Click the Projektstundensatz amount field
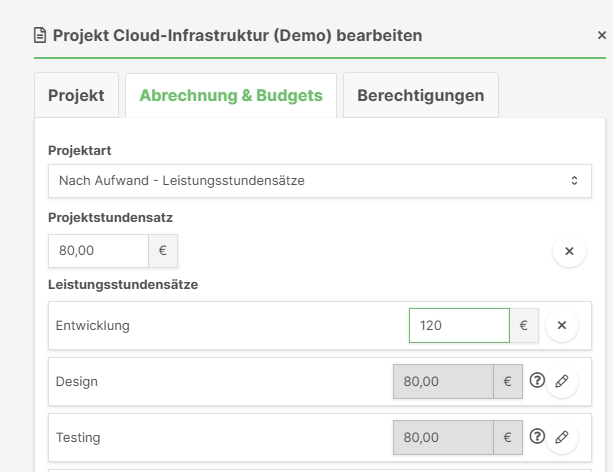613x472 pixels. coord(98,251)
